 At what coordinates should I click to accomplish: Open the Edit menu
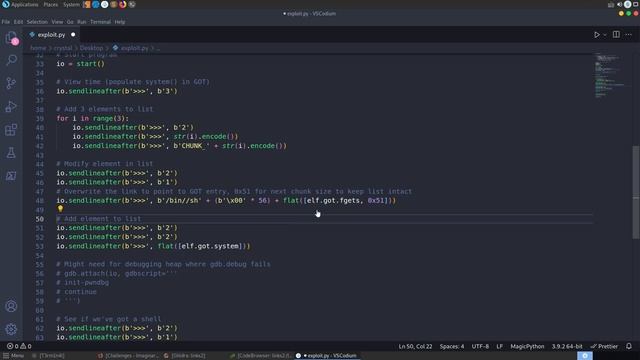(x=18, y=22)
